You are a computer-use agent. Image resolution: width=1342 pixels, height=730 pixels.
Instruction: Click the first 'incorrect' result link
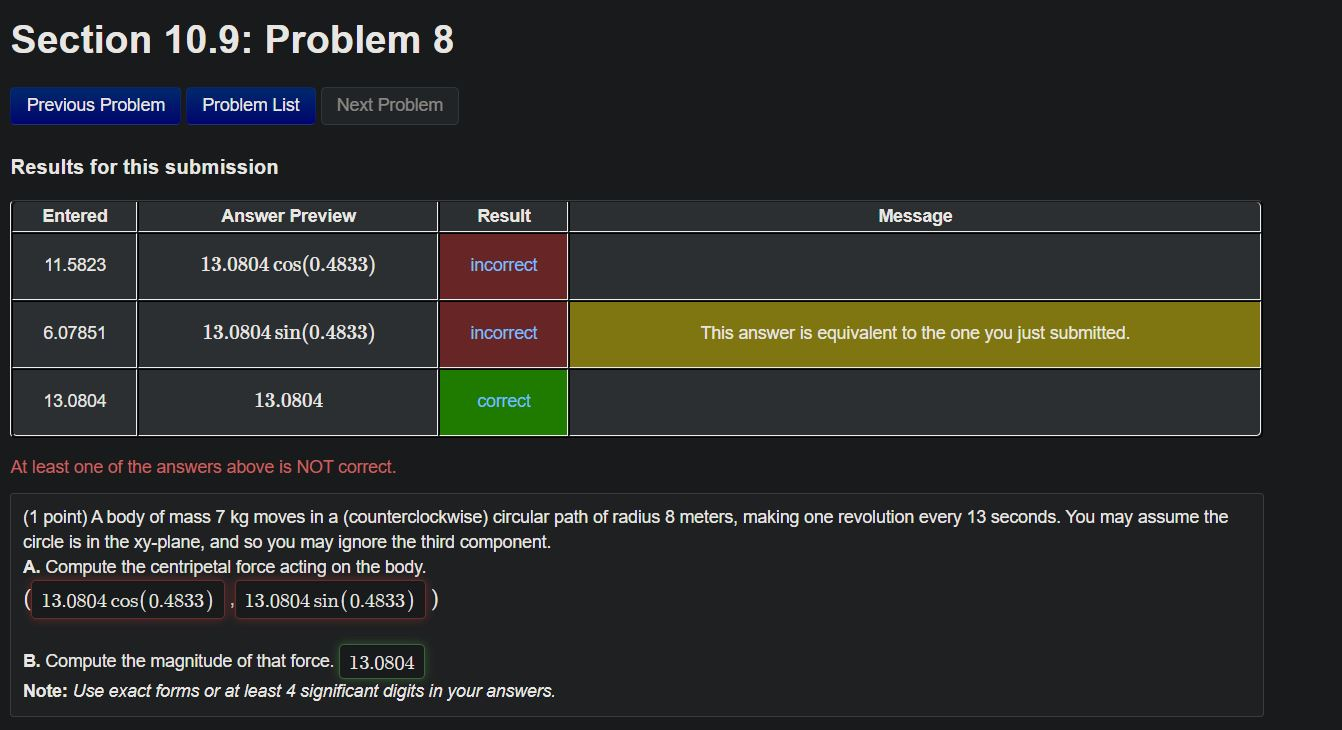click(504, 265)
